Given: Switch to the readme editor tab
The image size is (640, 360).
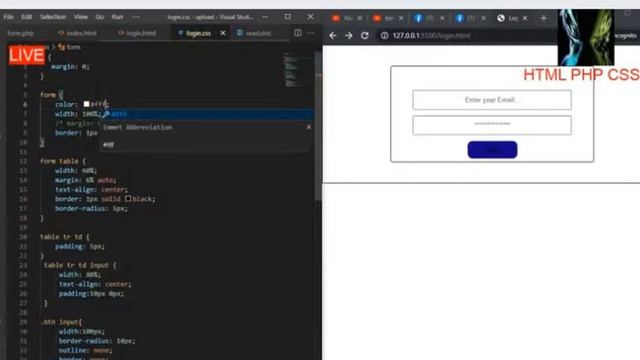Looking at the screenshot, I should 254,33.
